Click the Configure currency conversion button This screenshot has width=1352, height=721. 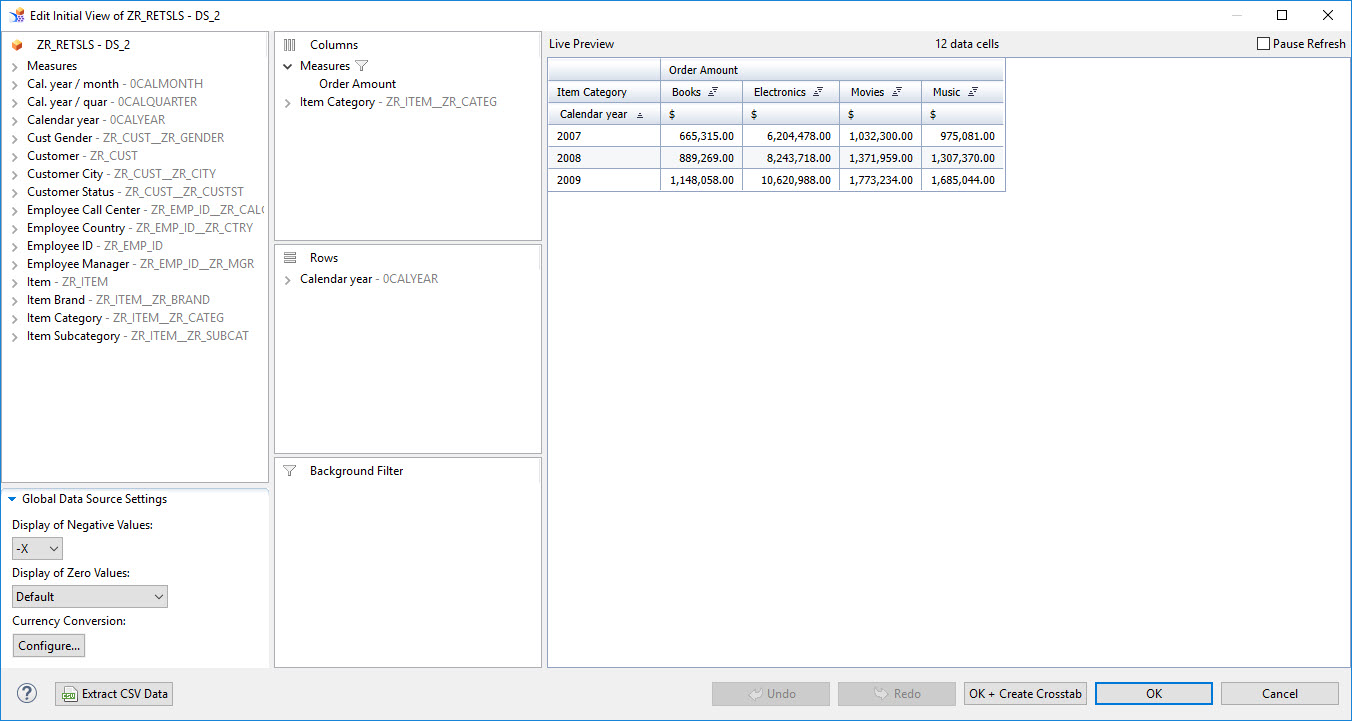(49, 646)
